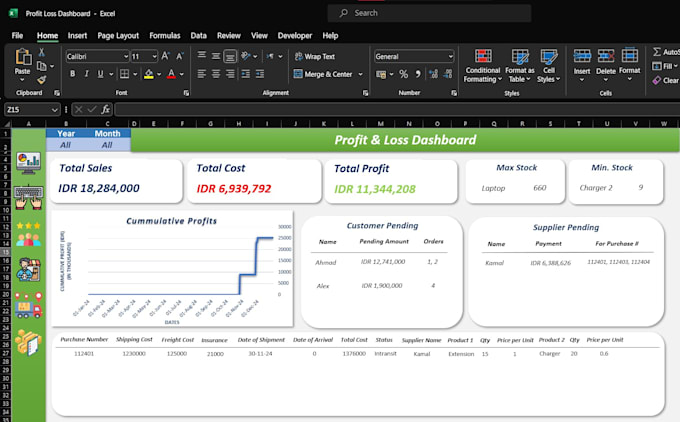The height and width of the screenshot is (422, 680).
Task: Click in the formula bar input
Action: click(397, 110)
